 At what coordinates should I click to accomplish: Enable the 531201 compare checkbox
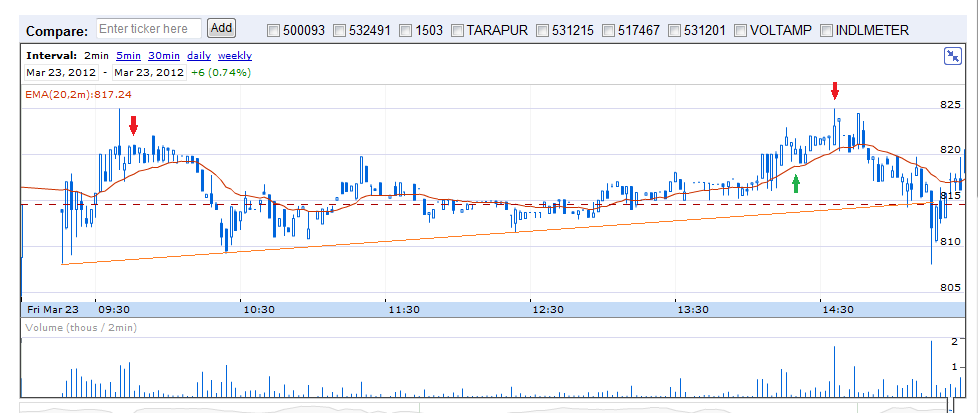point(674,30)
